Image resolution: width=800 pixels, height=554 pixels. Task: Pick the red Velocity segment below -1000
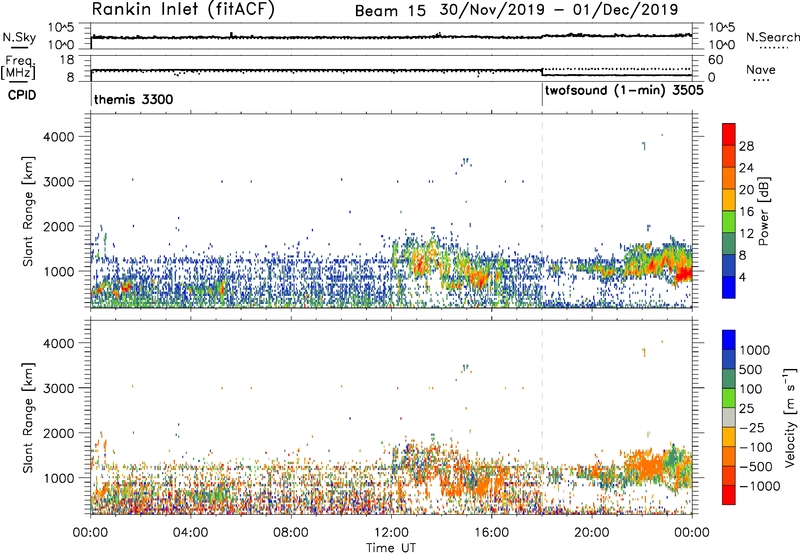pyautogui.click(x=729, y=495)
